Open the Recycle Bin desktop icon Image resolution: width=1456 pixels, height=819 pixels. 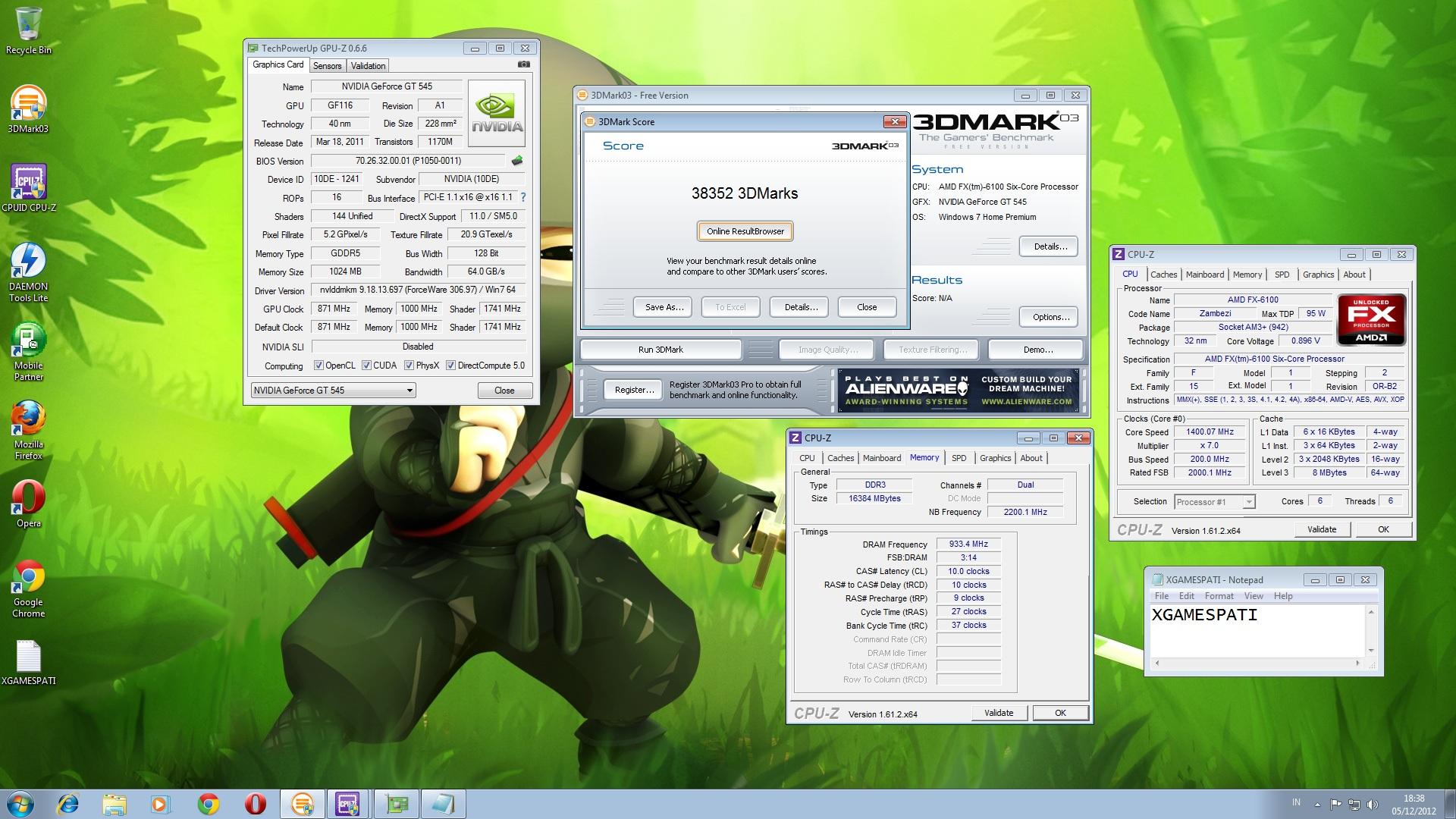(28, 31)
